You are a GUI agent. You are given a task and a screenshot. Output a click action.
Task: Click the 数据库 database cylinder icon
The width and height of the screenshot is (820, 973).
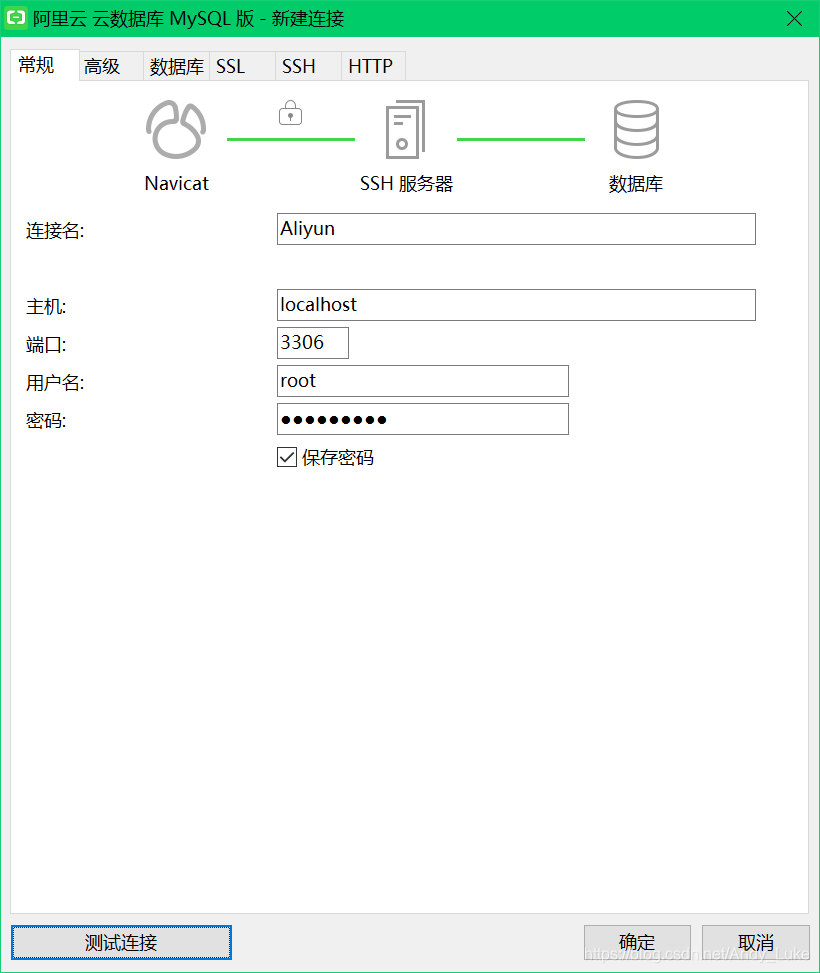(636, 129)
